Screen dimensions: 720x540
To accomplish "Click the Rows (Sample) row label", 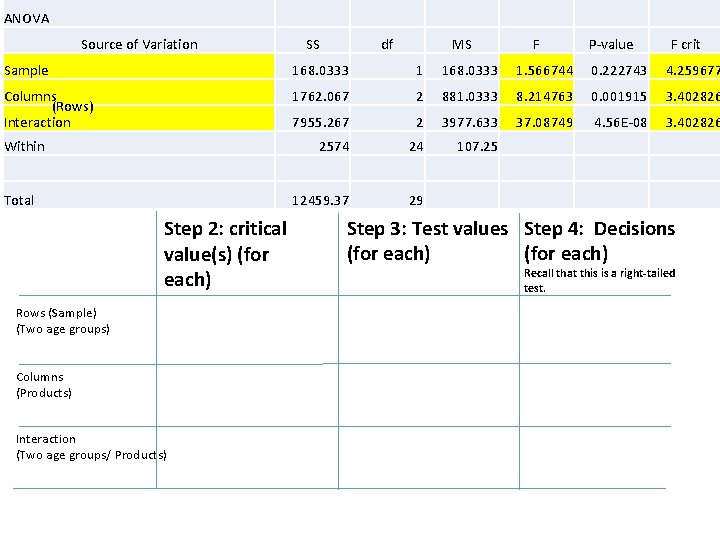I will point(63,321).
